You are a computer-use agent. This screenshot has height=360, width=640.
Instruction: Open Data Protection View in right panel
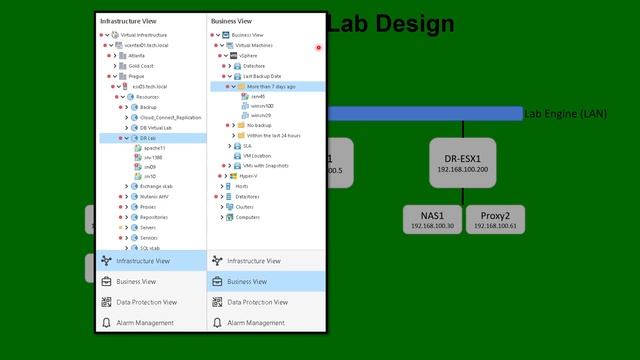pyautogui.click(x=266, y=302)
